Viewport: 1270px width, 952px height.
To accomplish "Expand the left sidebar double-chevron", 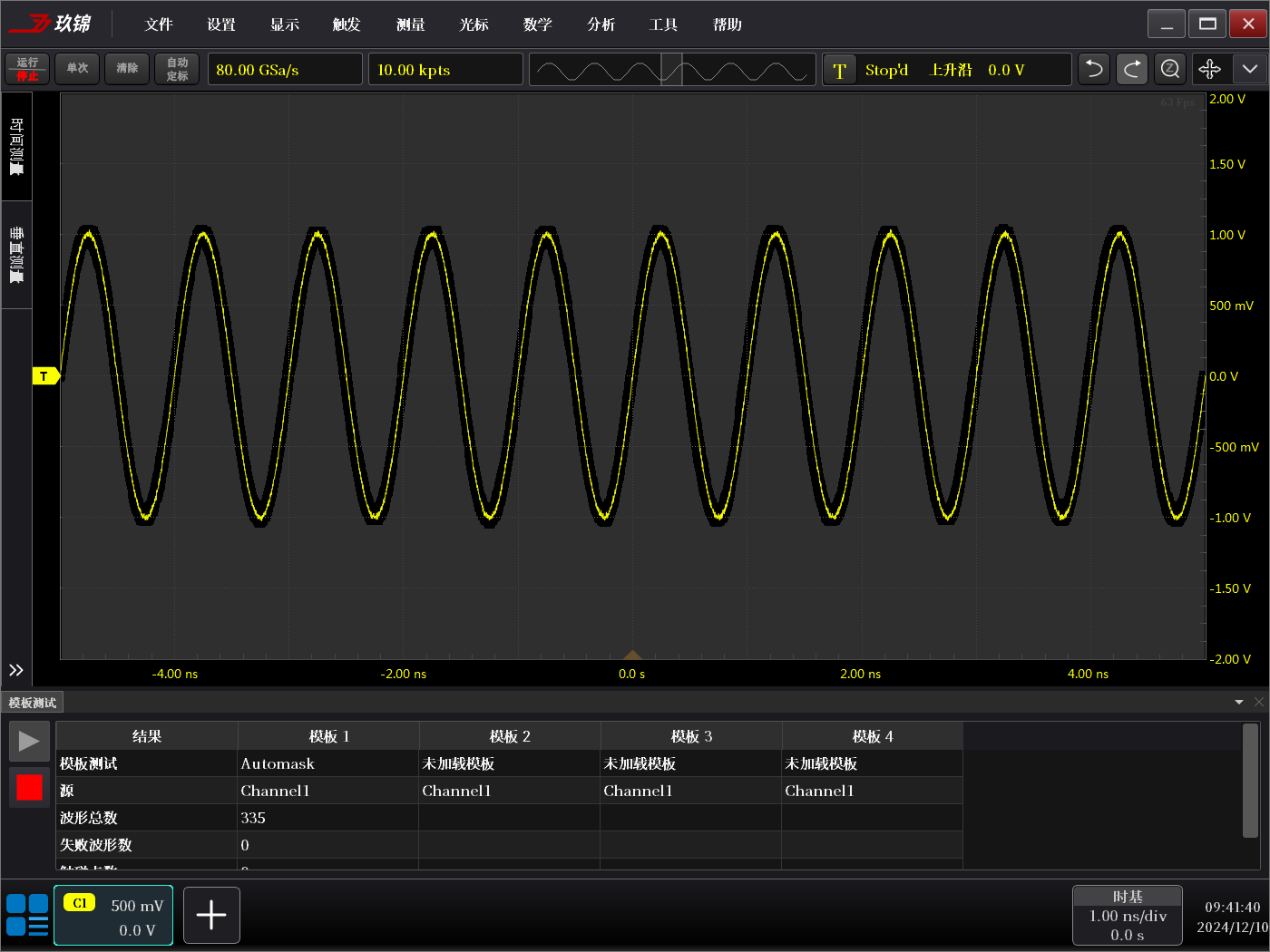I will click(x=16, y=670).
